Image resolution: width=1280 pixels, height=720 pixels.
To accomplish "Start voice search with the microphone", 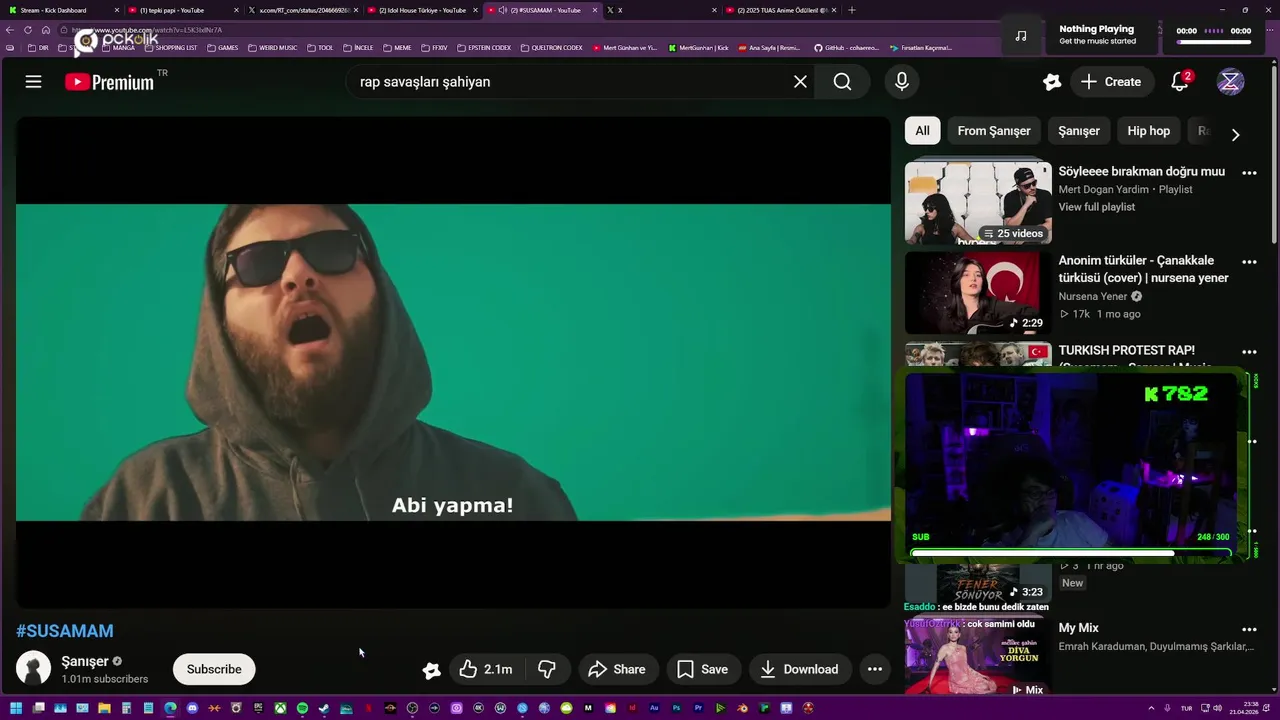I will click(902, 82).
